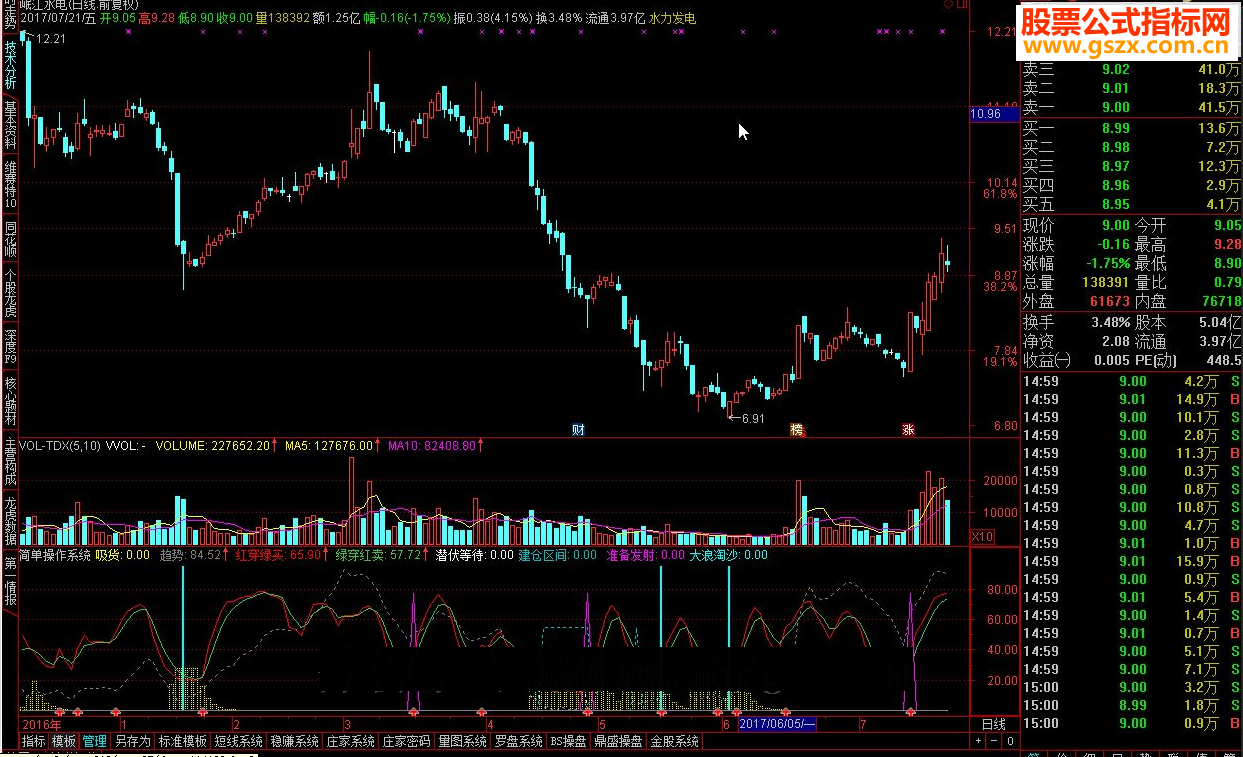Click the 0 button beside zoom controls
The image size is (1243, 757).
click(x=1010, y=742)
